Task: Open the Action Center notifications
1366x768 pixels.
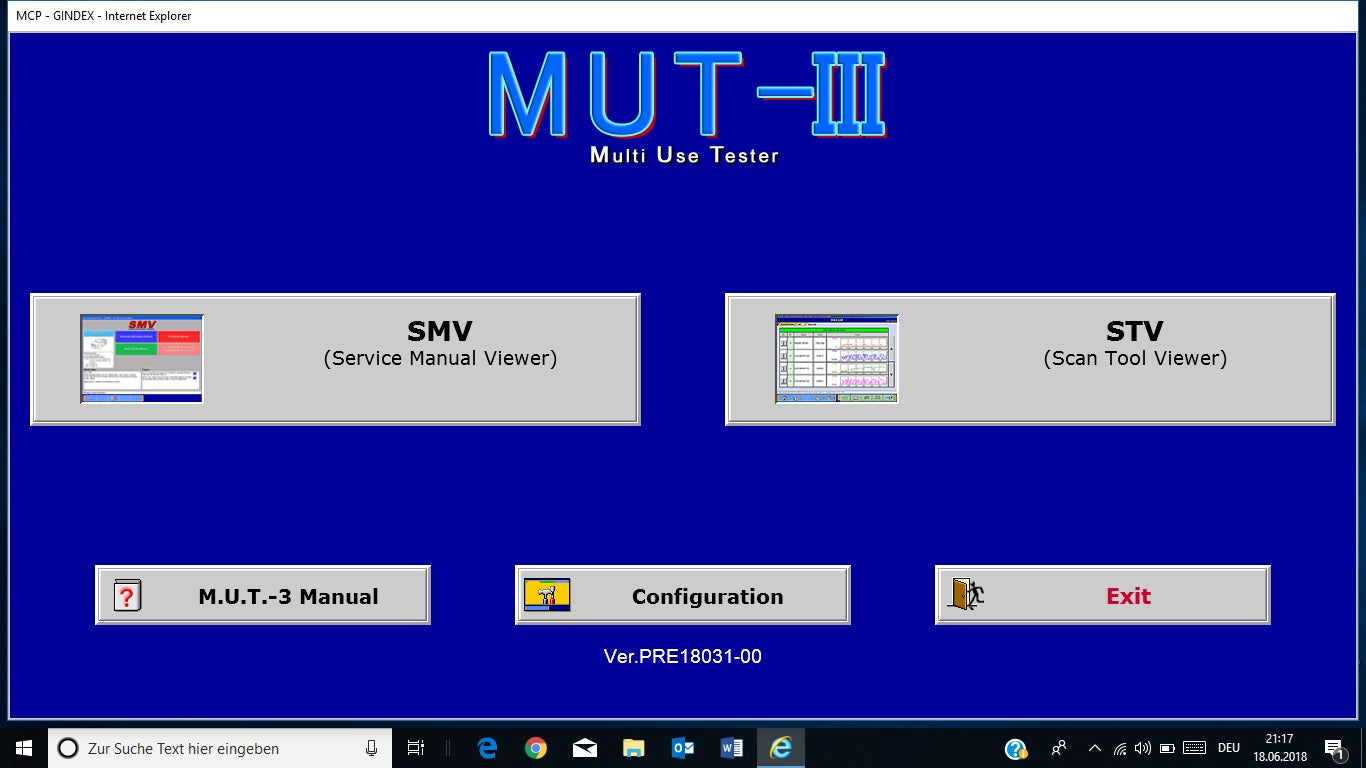Action: 1334,748
